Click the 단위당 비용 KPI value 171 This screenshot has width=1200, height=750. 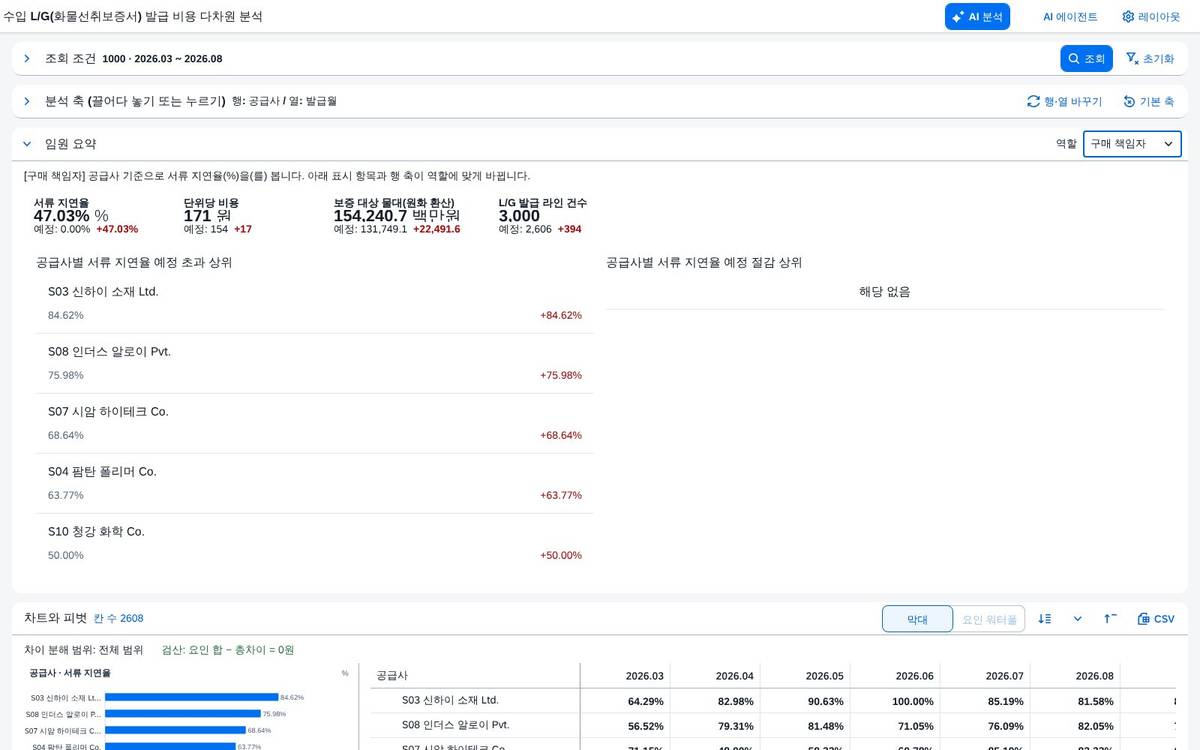pyautogui.click(x=207, y=216)
